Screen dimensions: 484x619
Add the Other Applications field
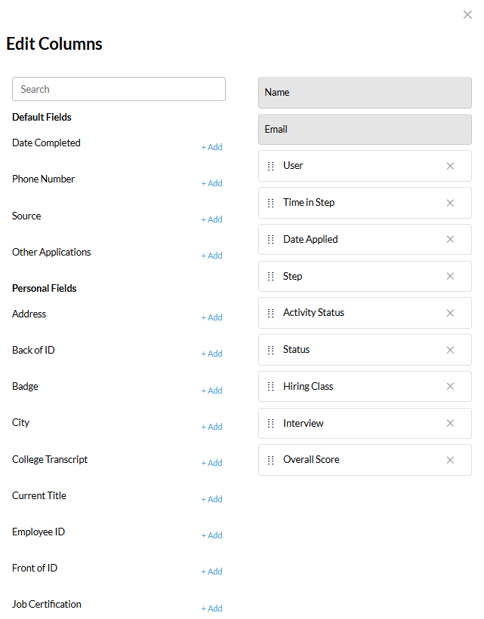click(x=212, y=256)
